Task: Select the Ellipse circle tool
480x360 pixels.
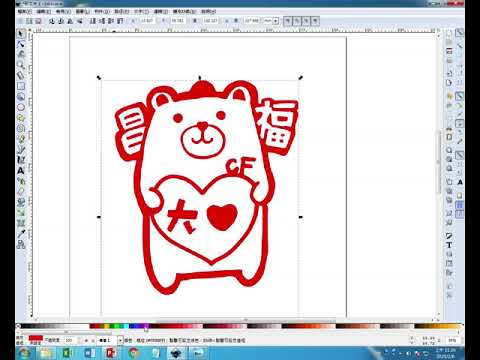Action: [x=21, y=107]
